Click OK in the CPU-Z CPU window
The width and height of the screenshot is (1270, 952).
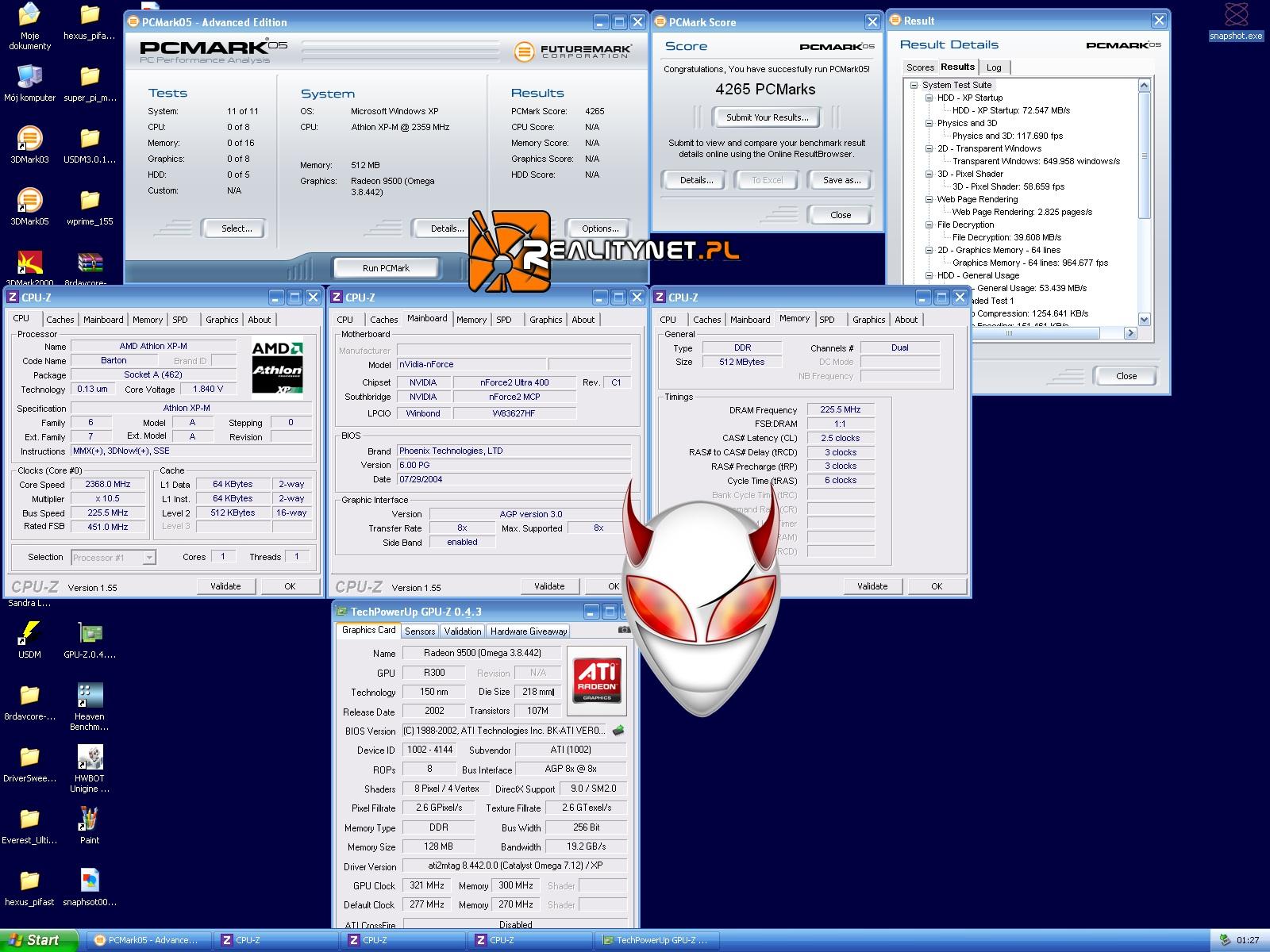(290, 586)
